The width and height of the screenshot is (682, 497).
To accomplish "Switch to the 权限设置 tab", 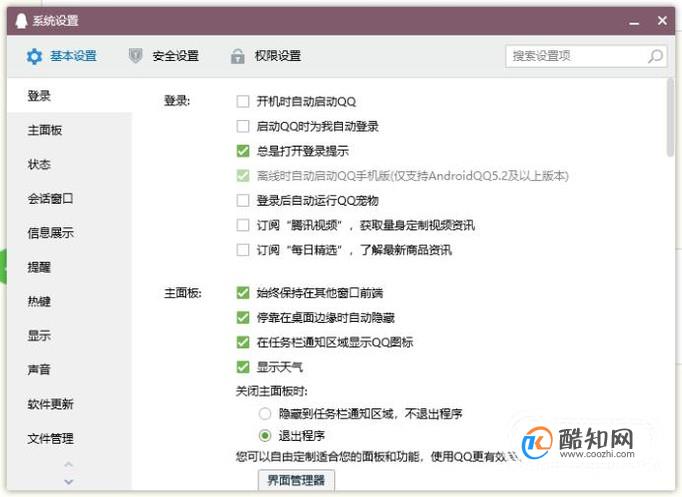I will (x=266, y=56).
